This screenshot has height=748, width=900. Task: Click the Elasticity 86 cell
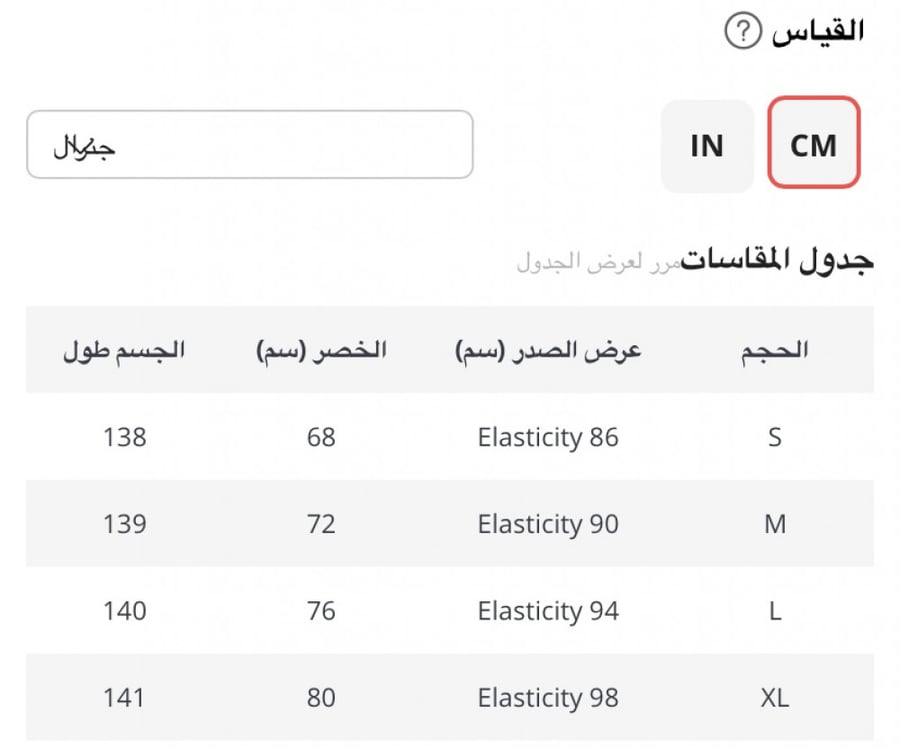click(x=548, y=437)
